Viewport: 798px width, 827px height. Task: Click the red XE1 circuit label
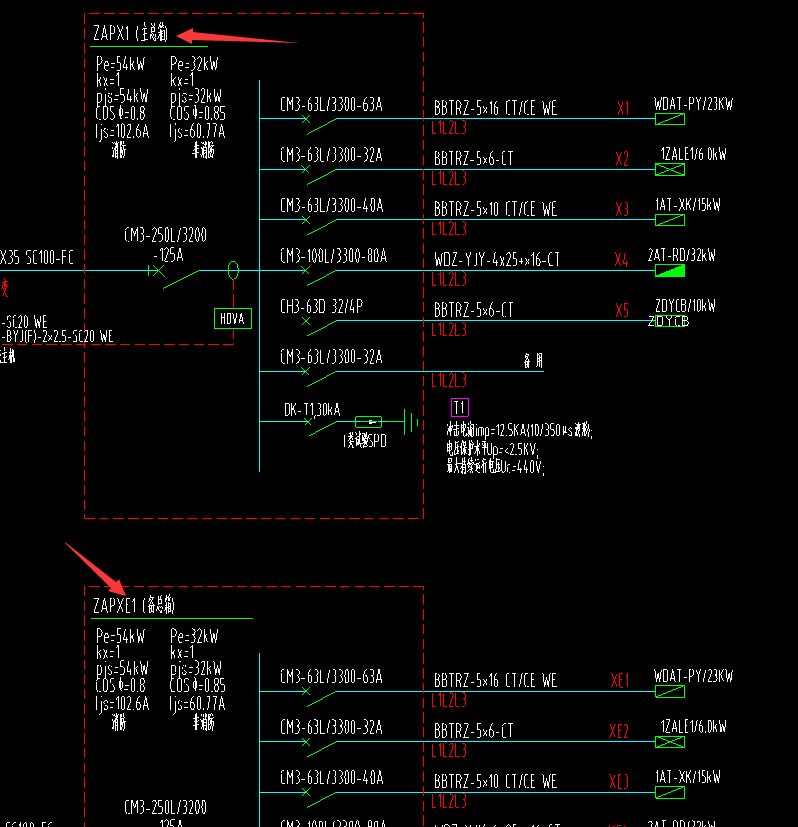click(620, 681)
